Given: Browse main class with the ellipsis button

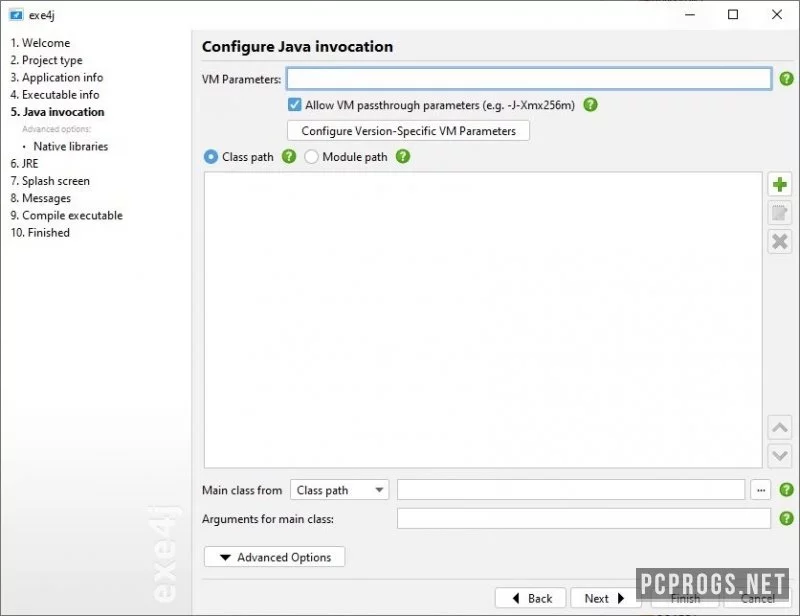Looking at the screenshot, I should click(761, 490).
